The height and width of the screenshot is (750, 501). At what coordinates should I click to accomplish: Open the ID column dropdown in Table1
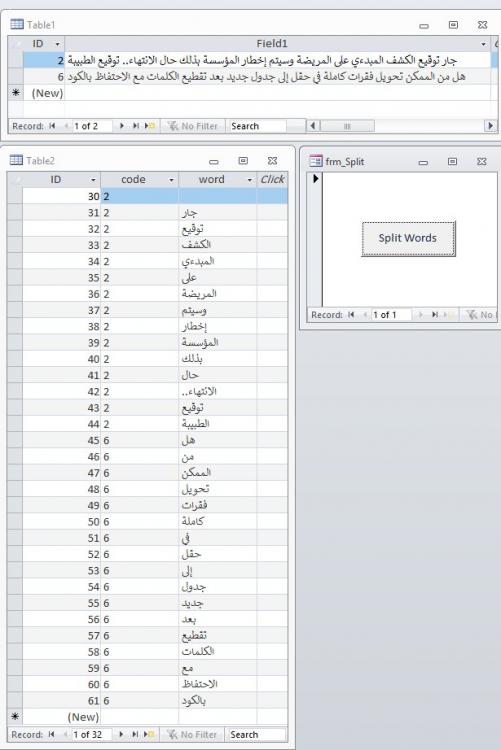click(x=58, y=44)
